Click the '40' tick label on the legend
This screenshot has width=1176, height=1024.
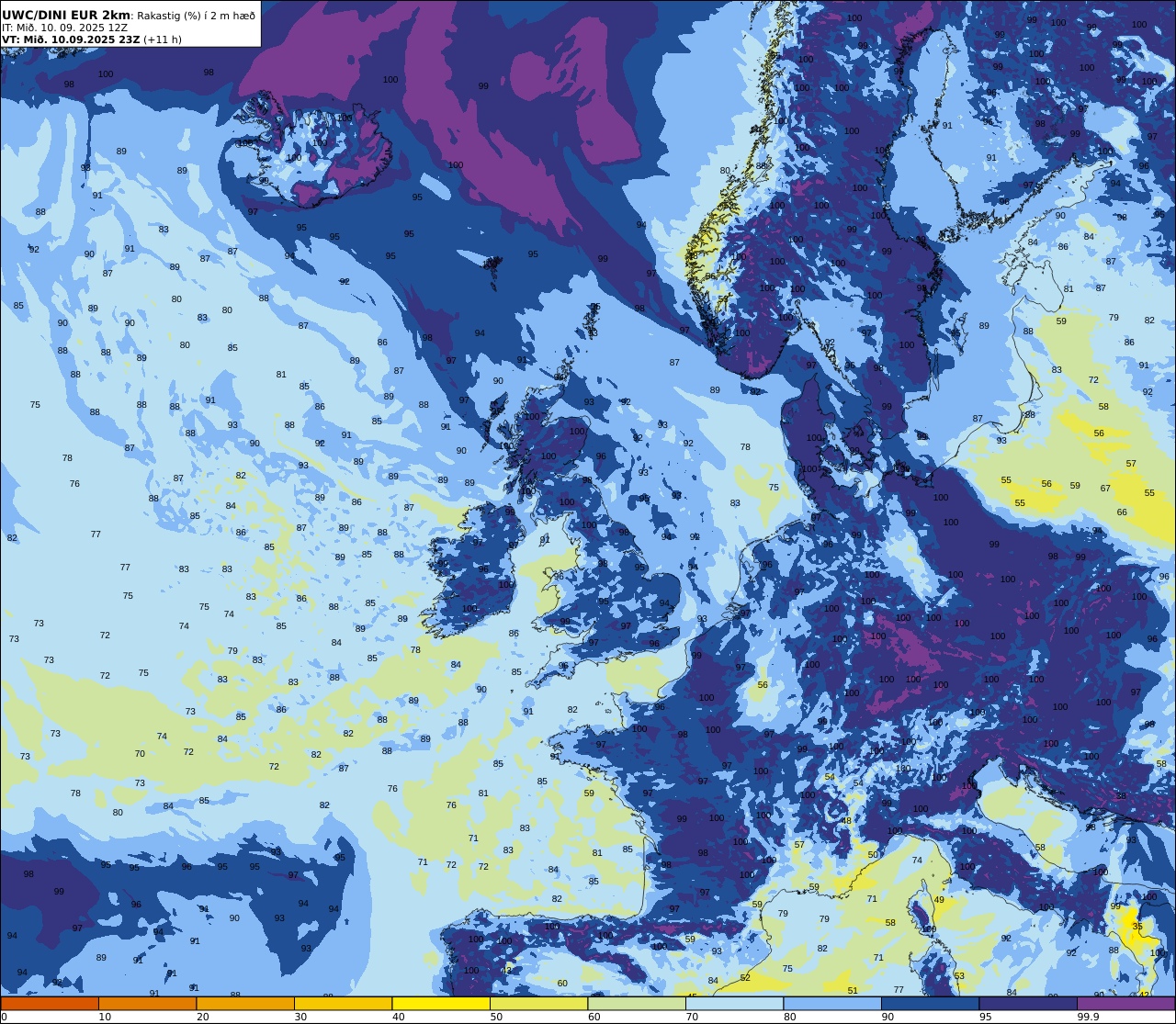point(398,1017)
